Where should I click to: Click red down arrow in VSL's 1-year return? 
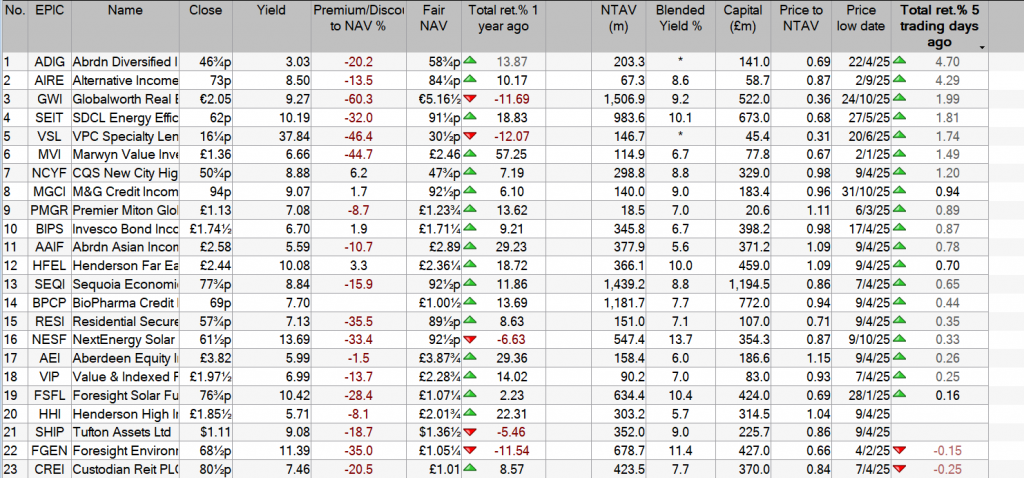[470, 136]
